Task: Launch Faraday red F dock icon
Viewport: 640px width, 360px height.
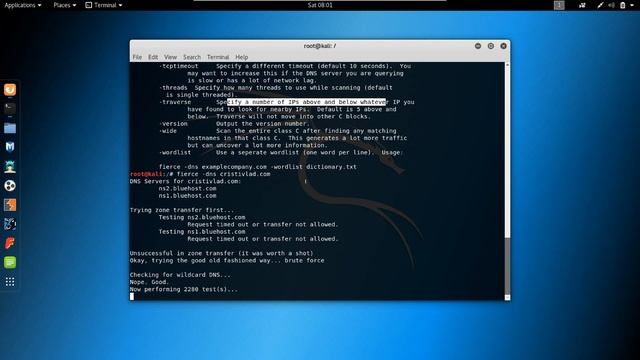Action: click(10, 243)
